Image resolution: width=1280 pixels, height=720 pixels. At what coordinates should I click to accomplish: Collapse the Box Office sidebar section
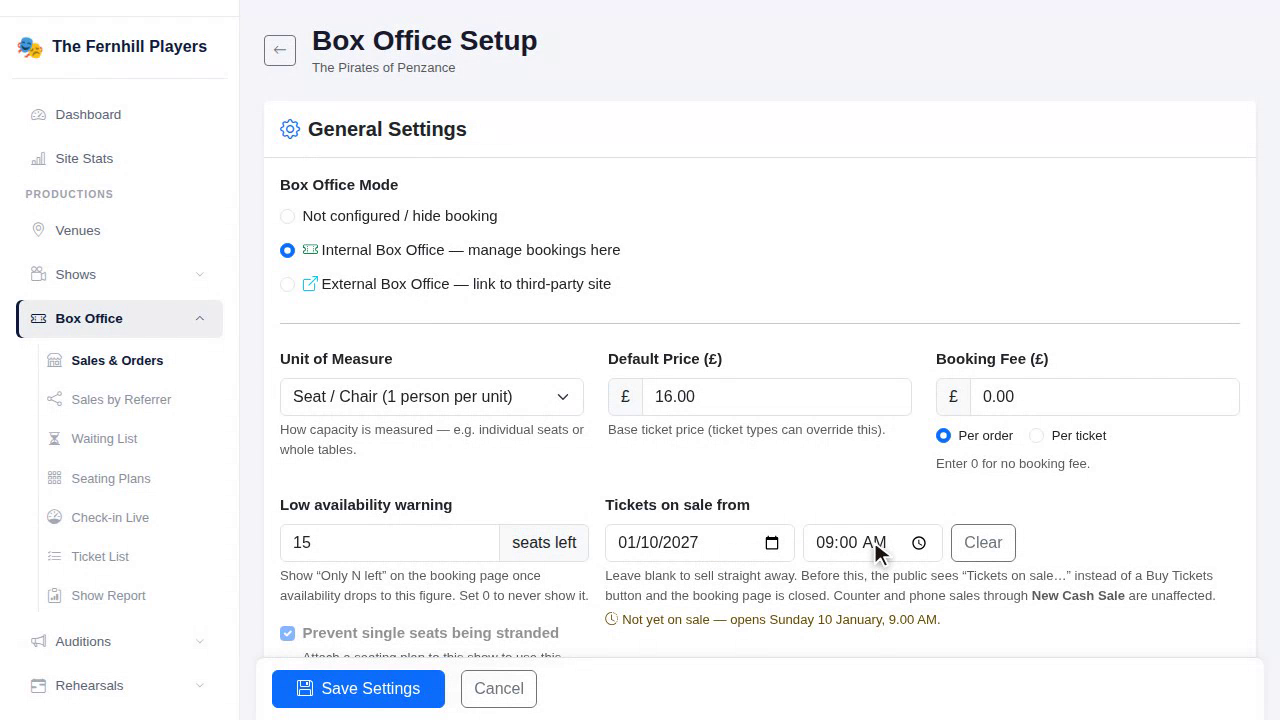click(x=199, y=318)
